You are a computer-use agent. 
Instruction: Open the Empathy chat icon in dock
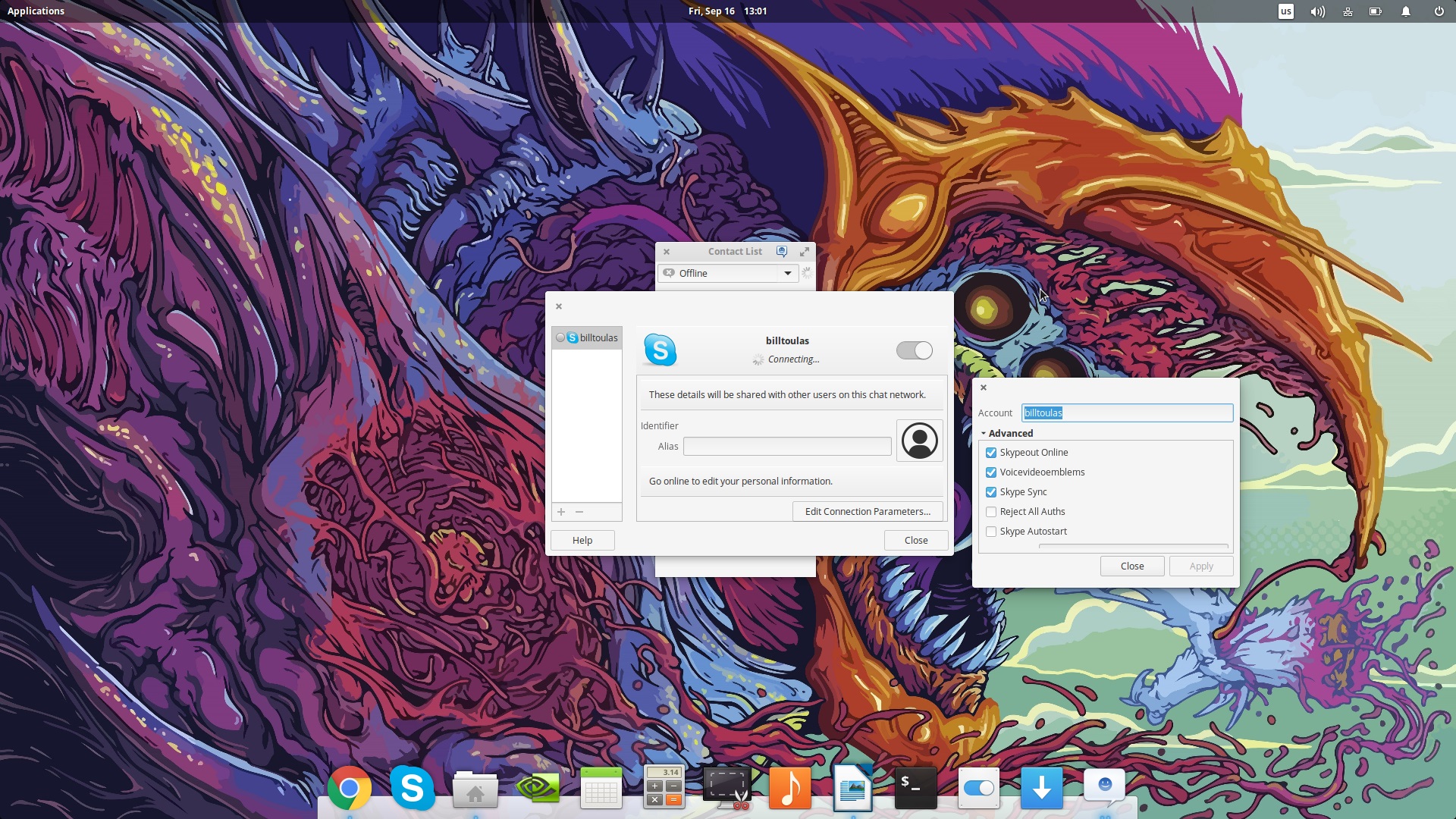(1104, 787)
